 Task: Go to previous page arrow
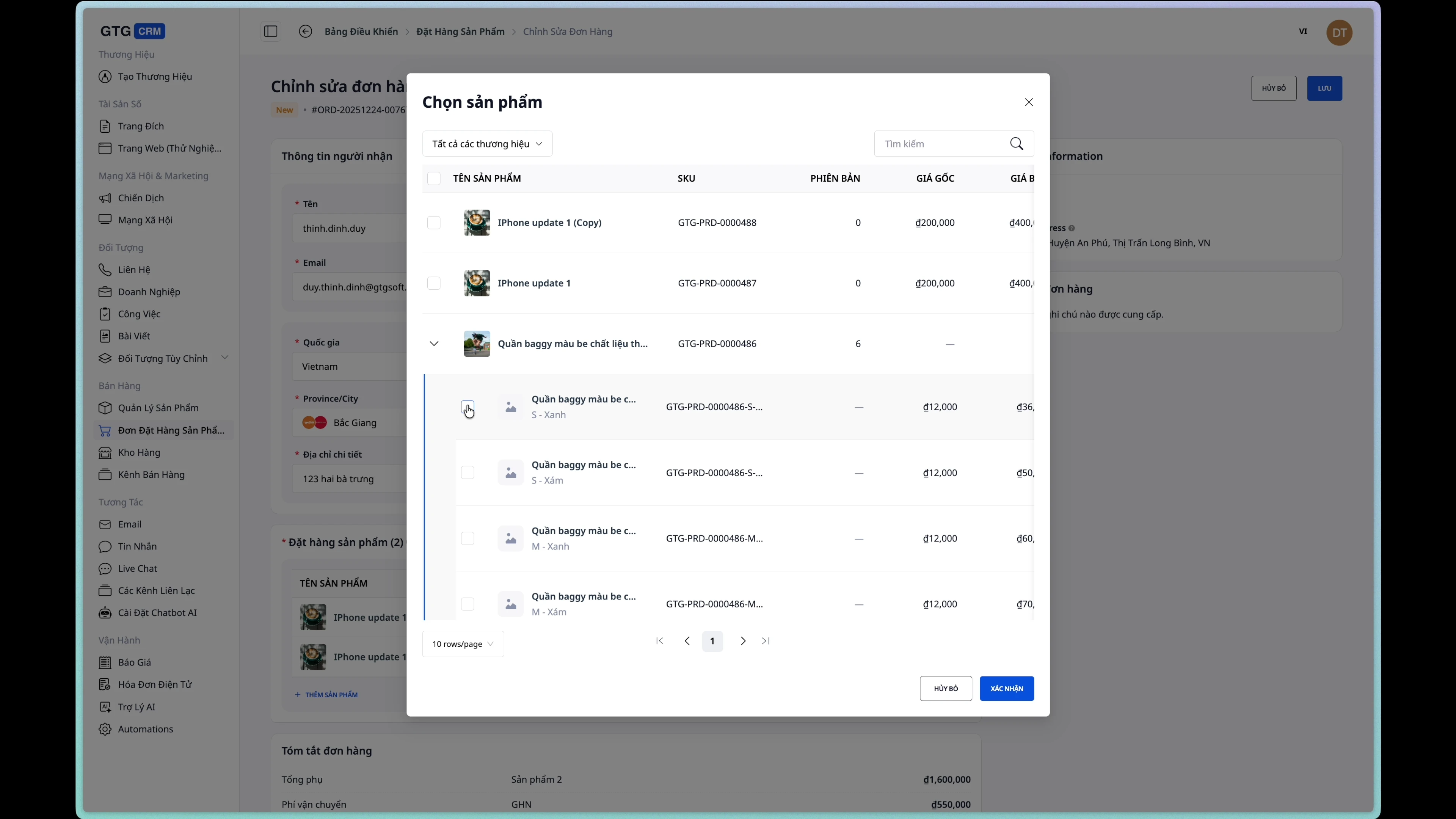pos(687,641)
